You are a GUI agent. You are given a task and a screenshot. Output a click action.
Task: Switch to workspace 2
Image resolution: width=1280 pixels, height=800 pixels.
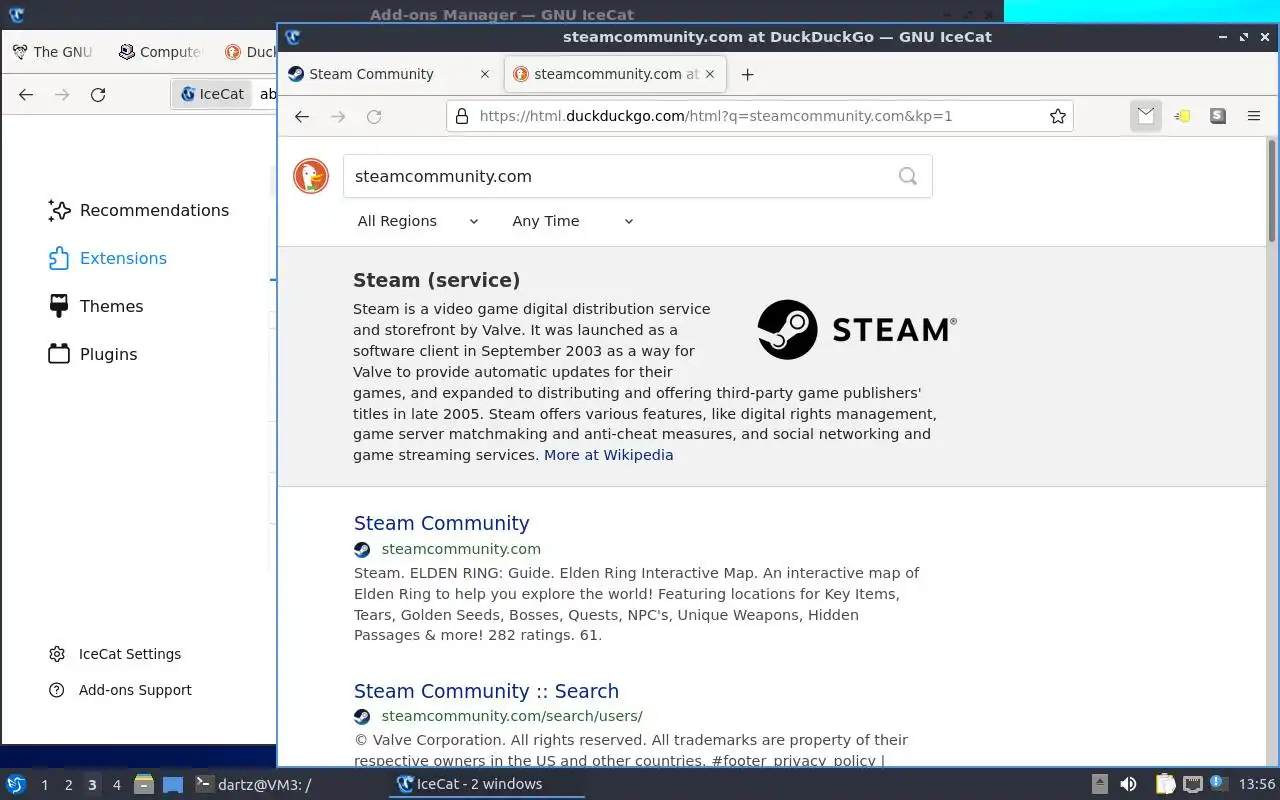tap(68, 785)
